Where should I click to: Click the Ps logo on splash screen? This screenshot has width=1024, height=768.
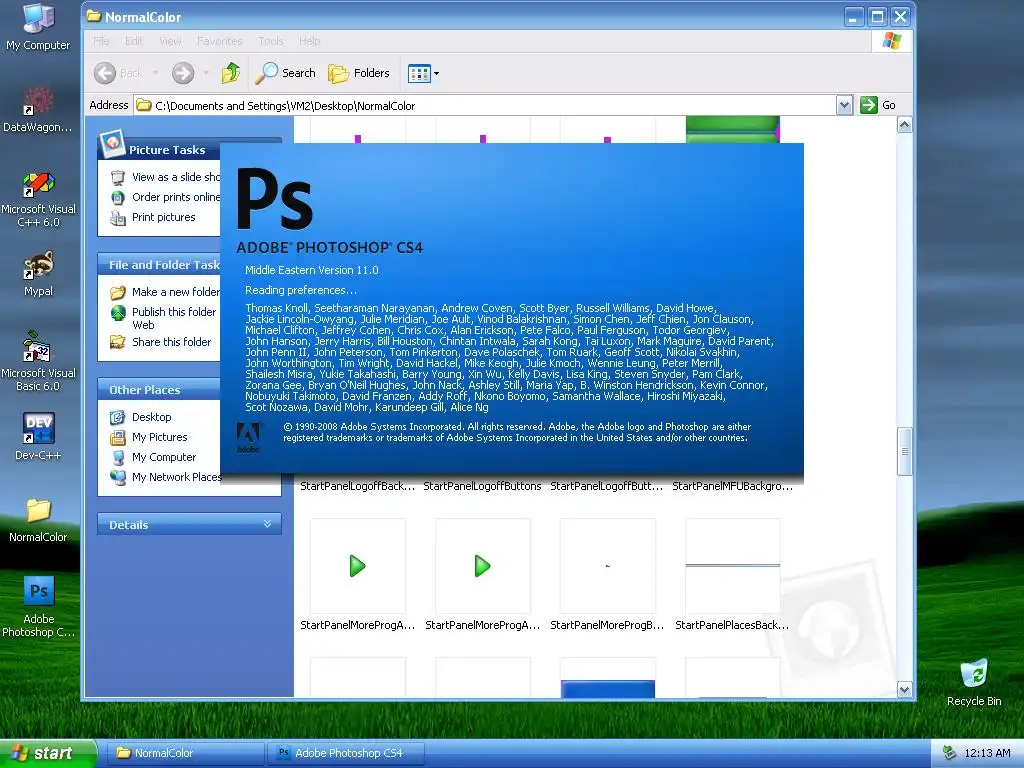coord(274,199)
